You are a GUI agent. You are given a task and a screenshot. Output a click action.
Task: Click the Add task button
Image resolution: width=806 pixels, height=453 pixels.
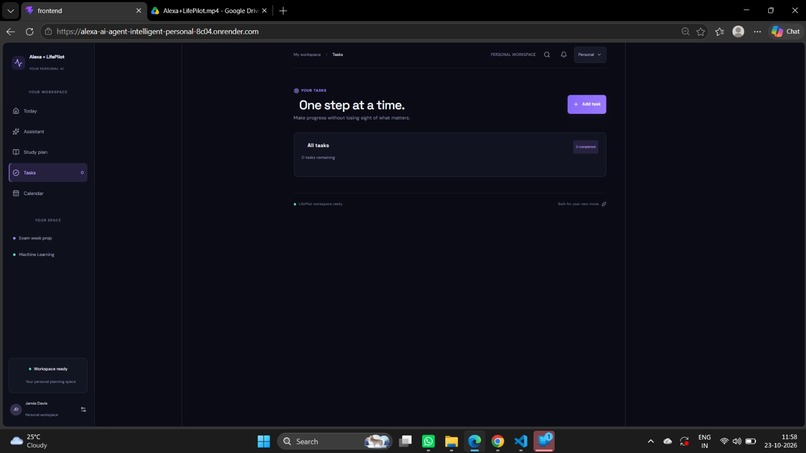click(587, 104)
